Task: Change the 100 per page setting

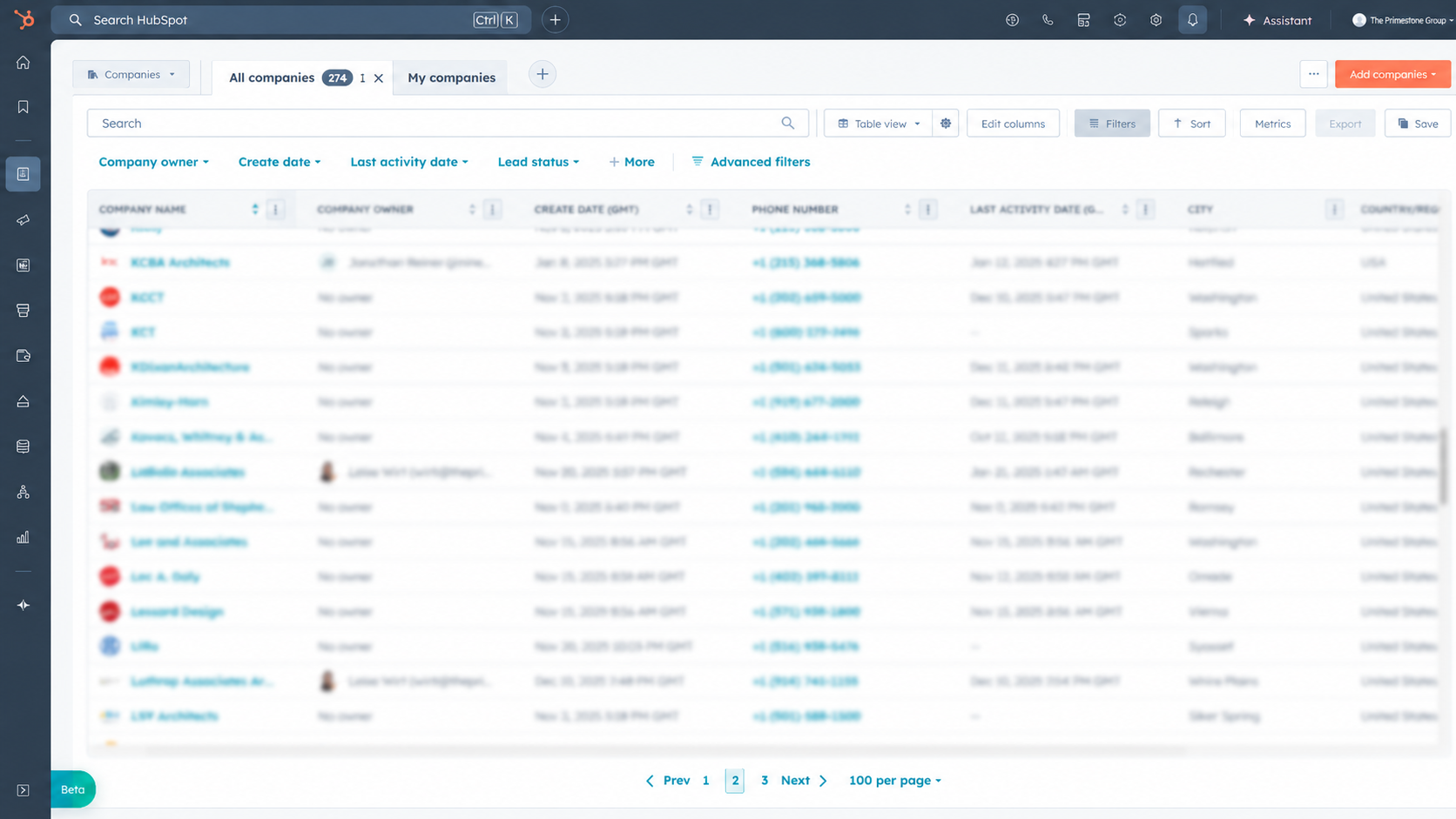Action: (x=895, y=781)
